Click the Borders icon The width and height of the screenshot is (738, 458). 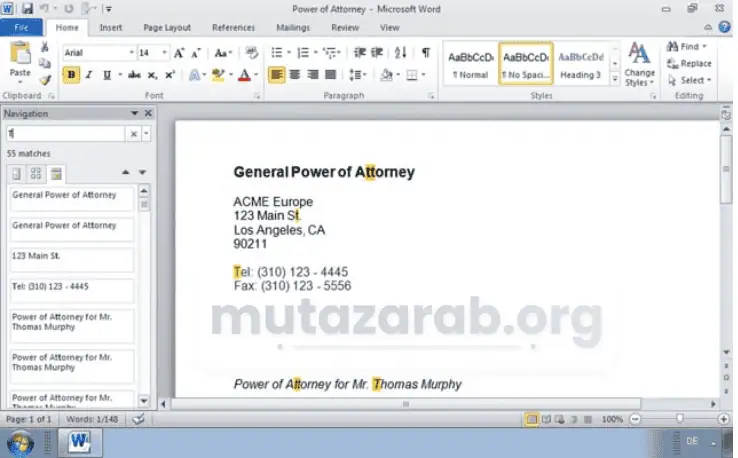[412, 75]
